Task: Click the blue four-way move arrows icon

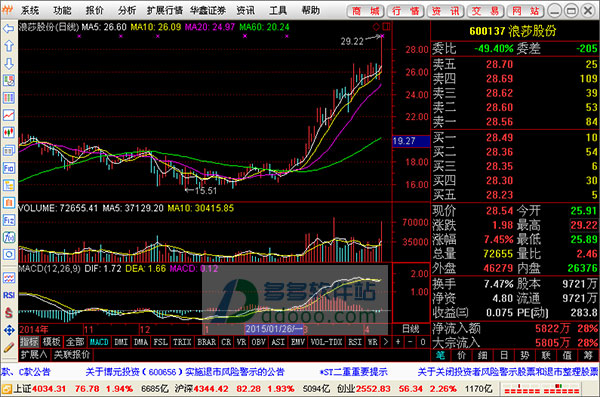Action: (x=8, y=330)
